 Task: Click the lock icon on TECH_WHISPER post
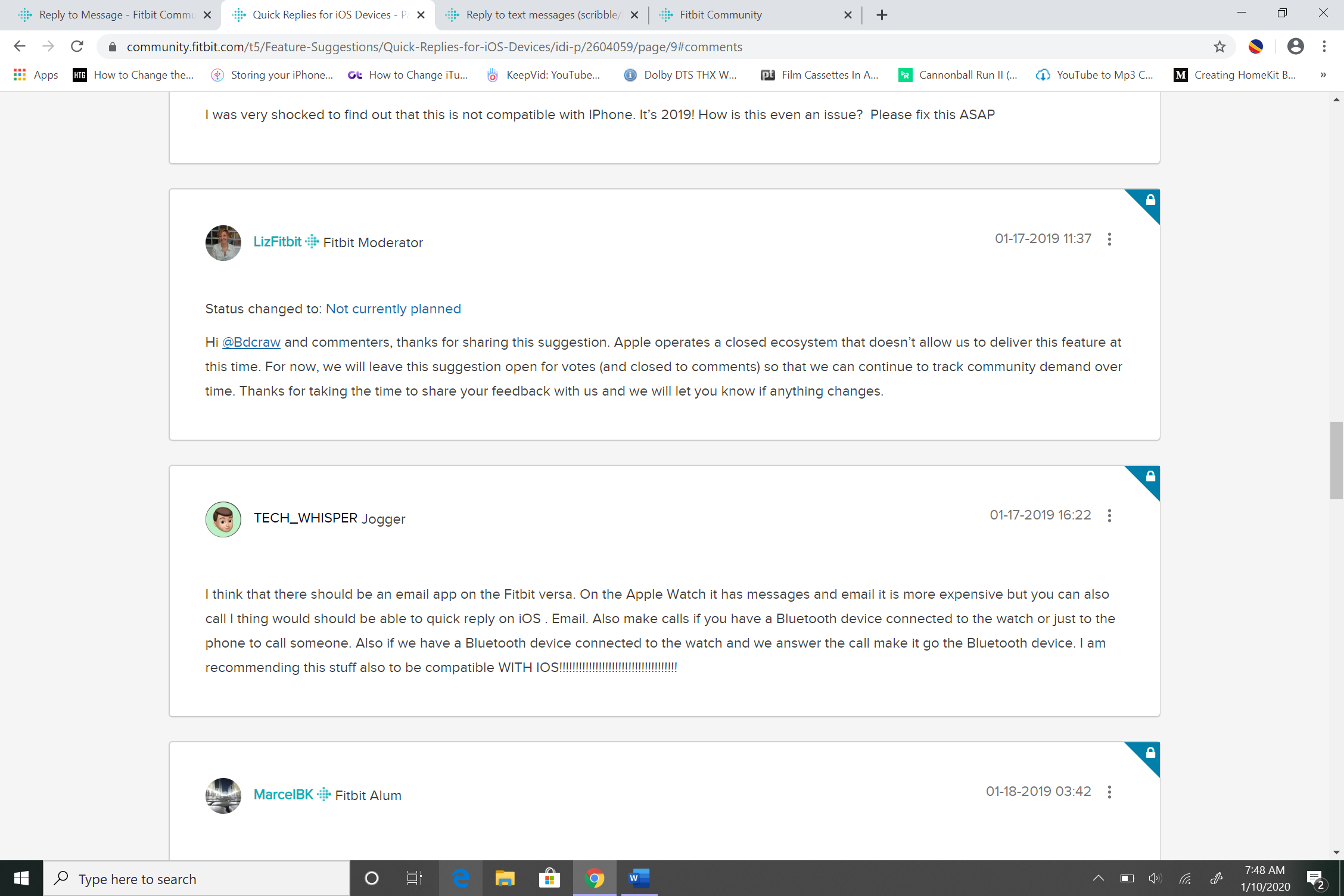pyautogui.click(x=1151, y=476)
